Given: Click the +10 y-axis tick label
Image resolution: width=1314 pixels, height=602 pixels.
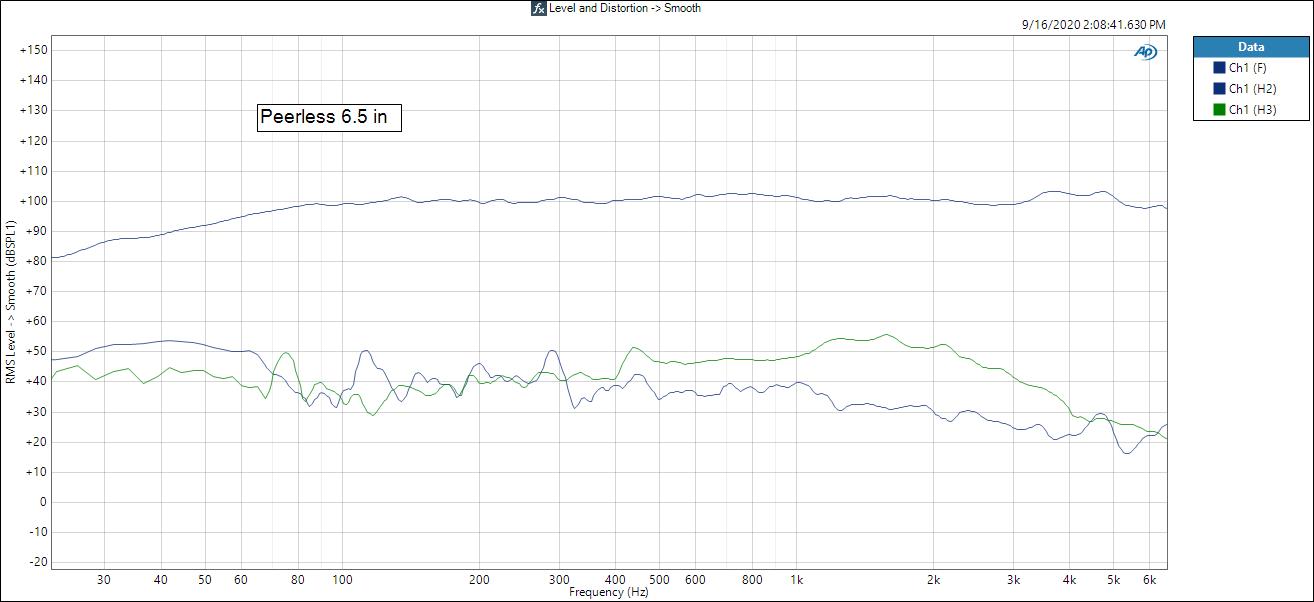Looking at the screenshot, I should 36,472.
